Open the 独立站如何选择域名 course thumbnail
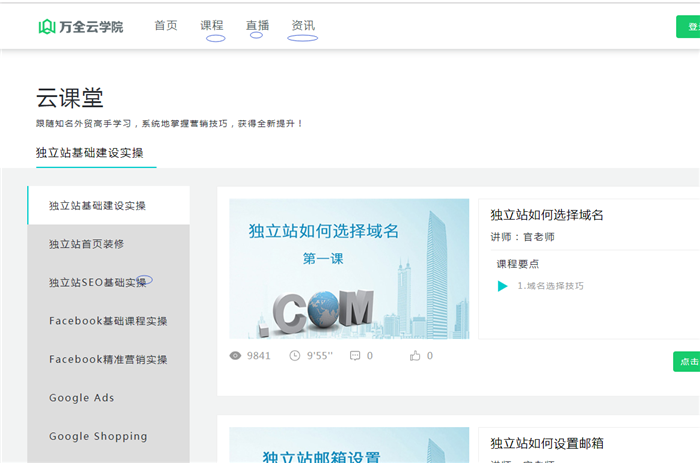 point(349,269)
